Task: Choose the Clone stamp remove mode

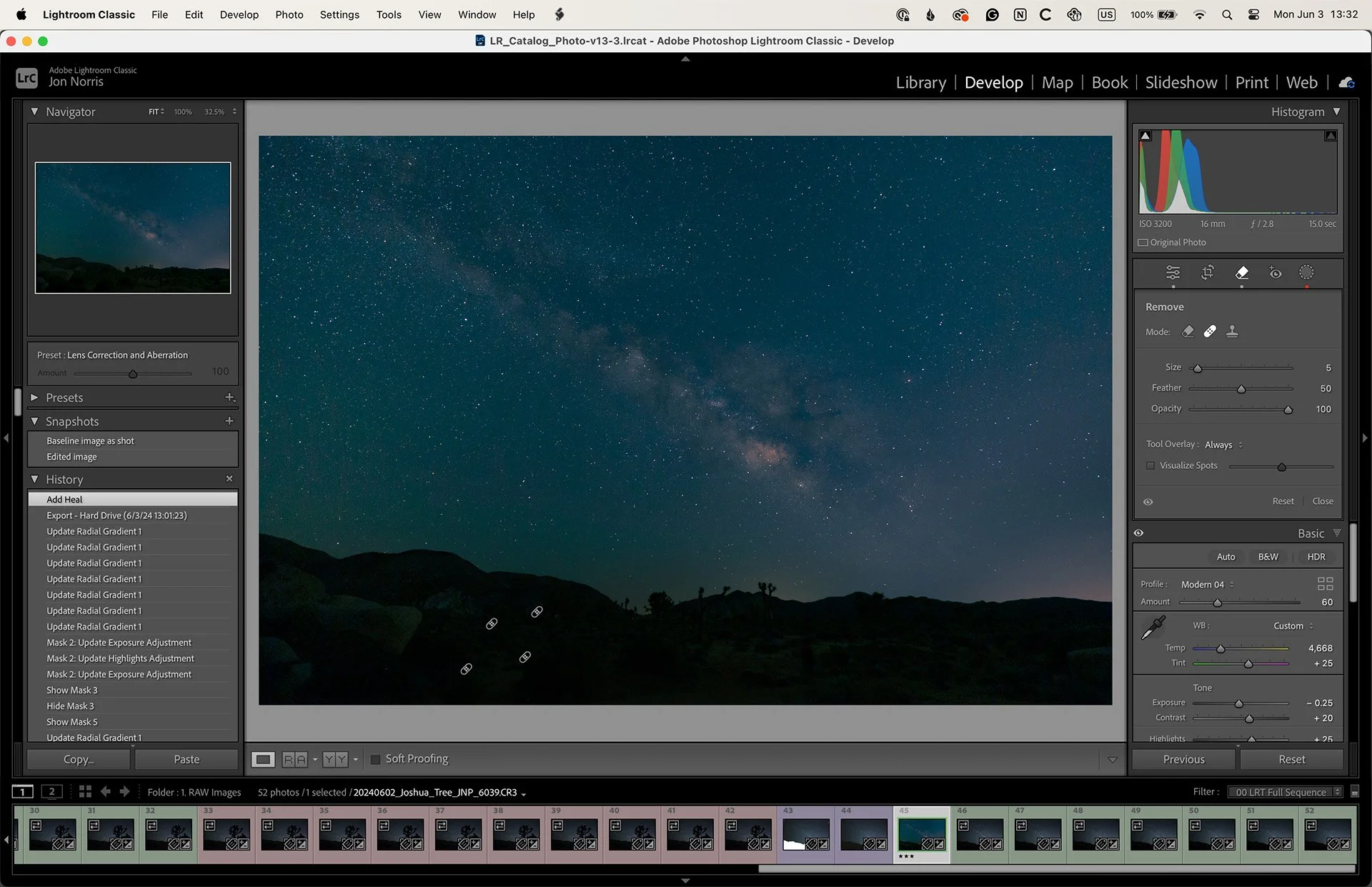Action: pos(1232,332)
